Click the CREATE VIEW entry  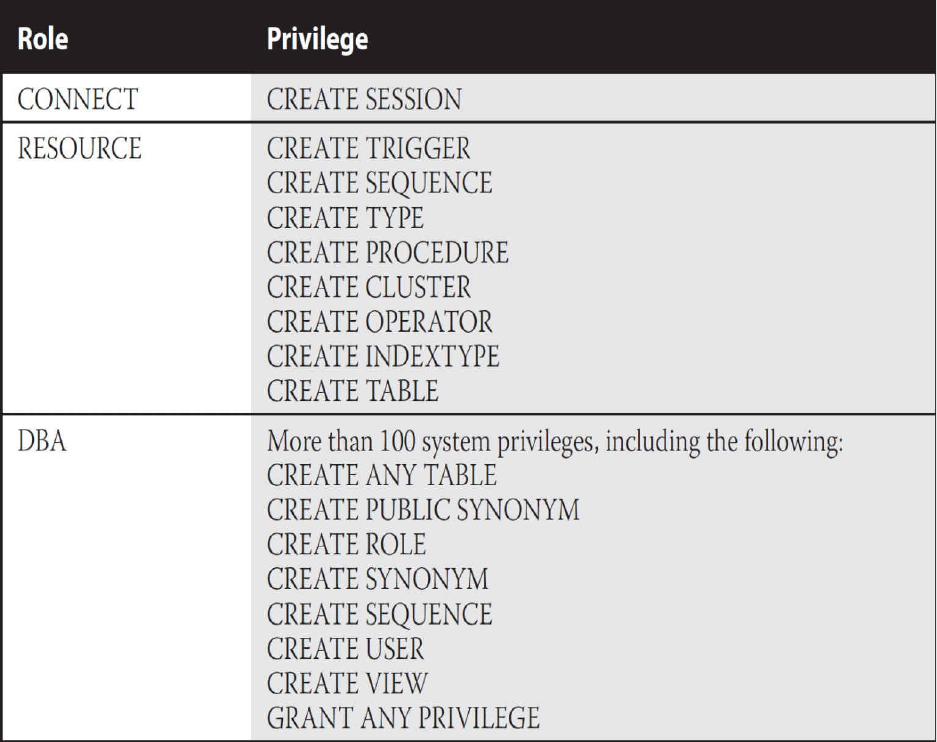click(347, 683)
